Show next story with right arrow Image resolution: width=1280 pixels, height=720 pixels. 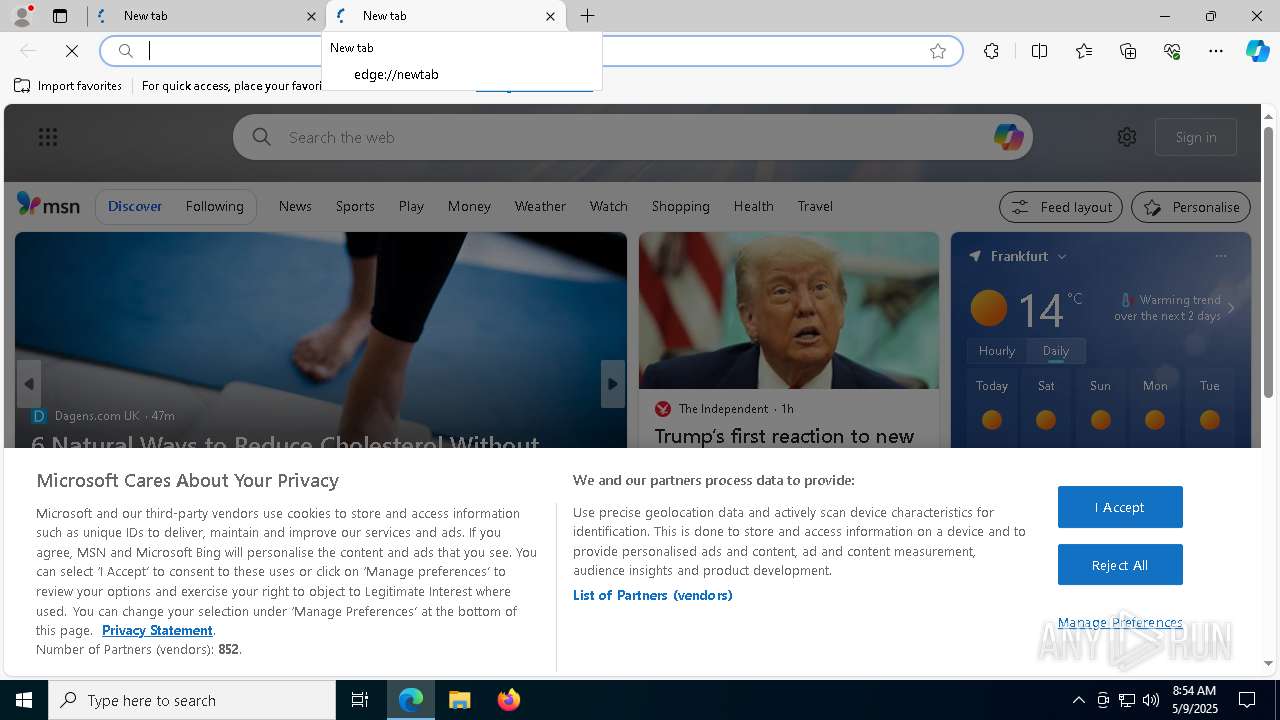[x=613, y=384]
